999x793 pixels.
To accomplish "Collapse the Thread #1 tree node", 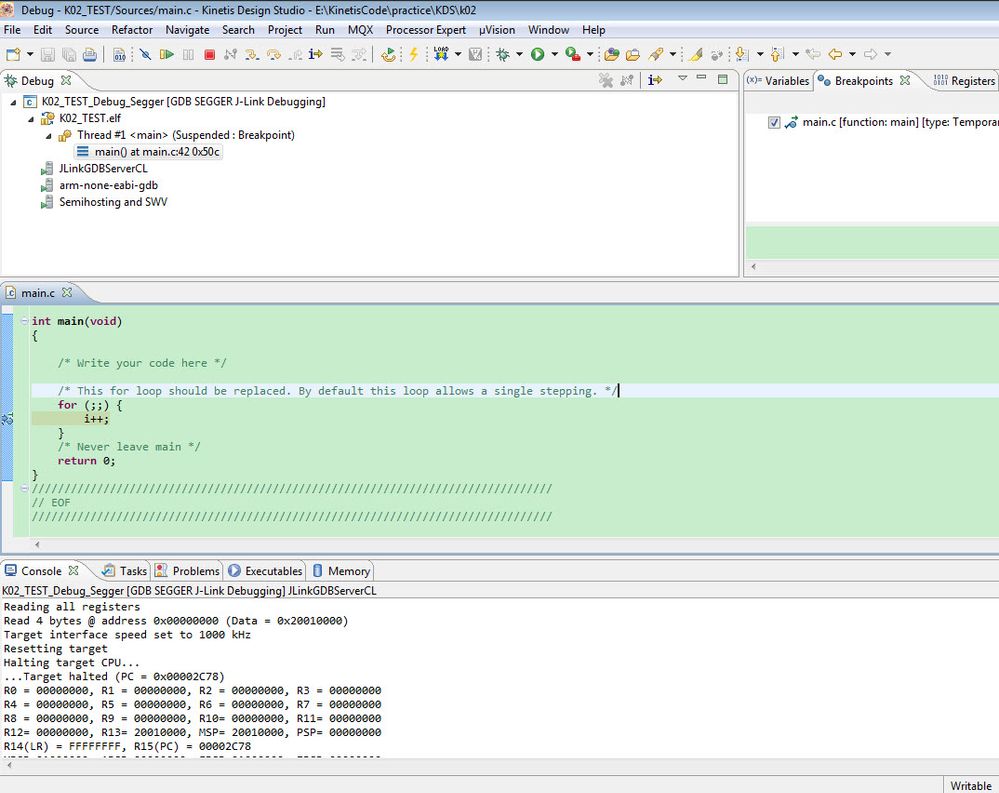I will pyautogui.click(x=48, y=136).
